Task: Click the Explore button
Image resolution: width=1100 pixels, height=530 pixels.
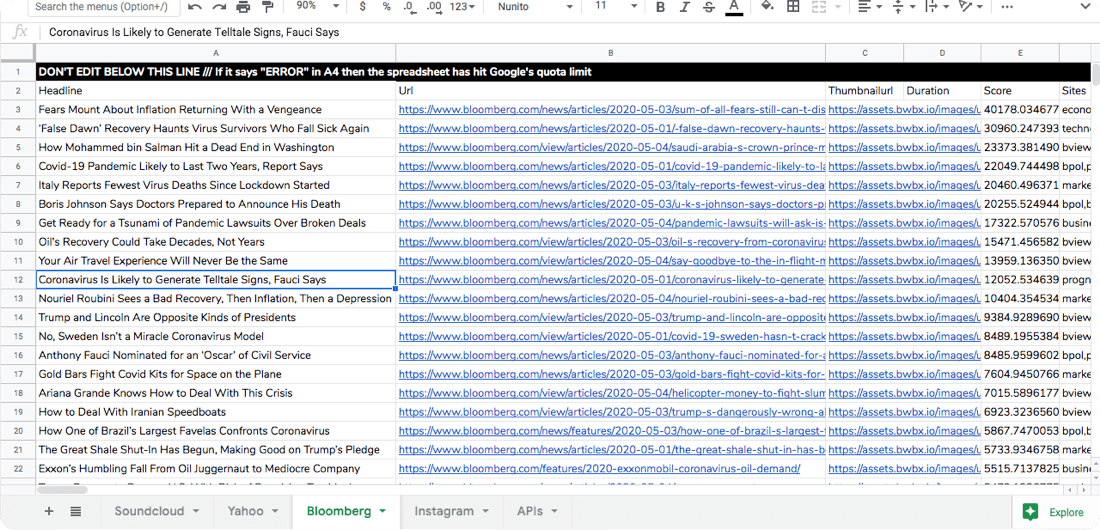Action: (x=1055, y=512)
